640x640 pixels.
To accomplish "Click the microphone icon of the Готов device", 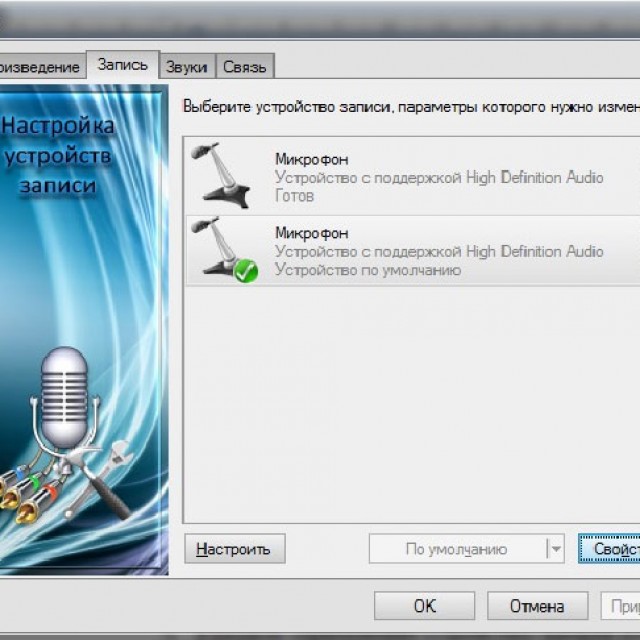I will tap(221, 176).
